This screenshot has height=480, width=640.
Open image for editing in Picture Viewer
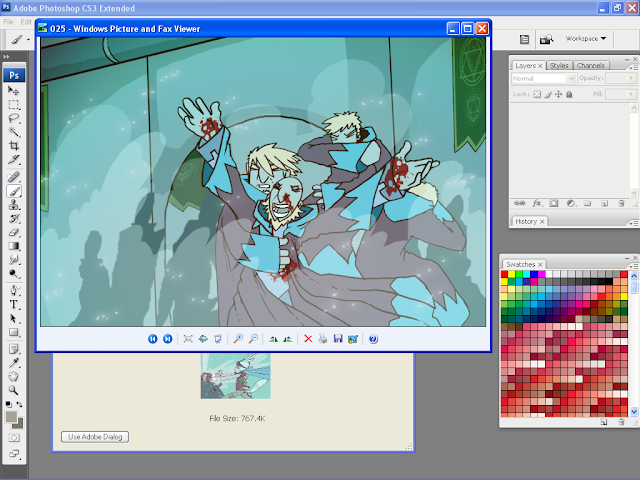pyautogui.click(x=353, y=339)
